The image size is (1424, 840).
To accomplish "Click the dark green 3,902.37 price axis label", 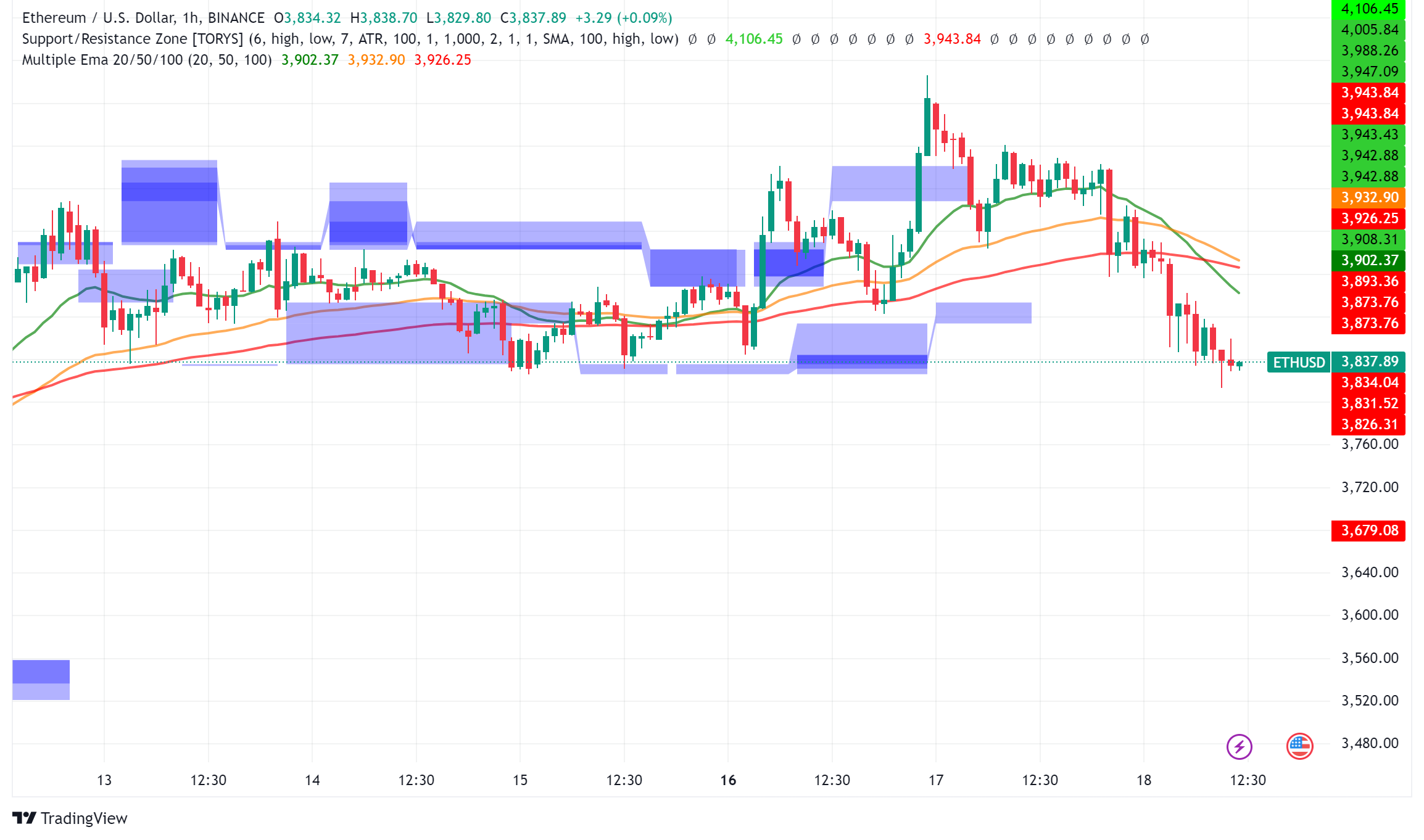I will 1369,260.
